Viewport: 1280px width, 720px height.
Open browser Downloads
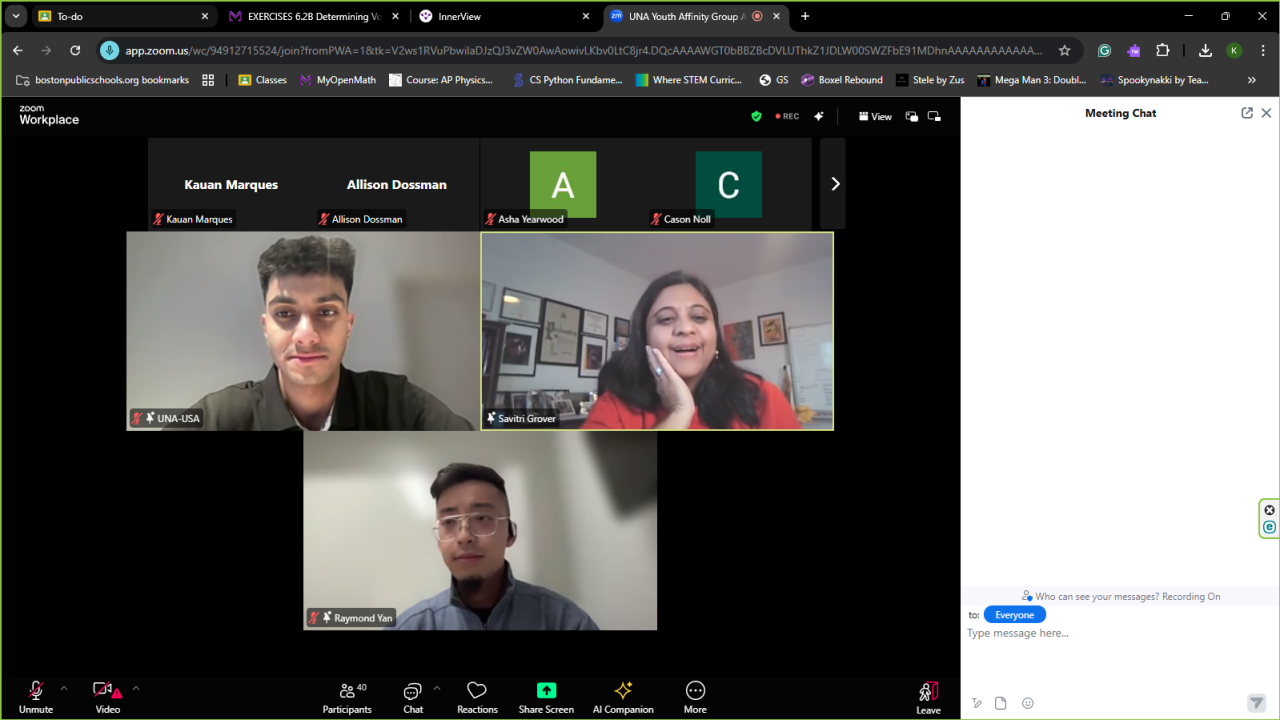[x=1205, y=50]
